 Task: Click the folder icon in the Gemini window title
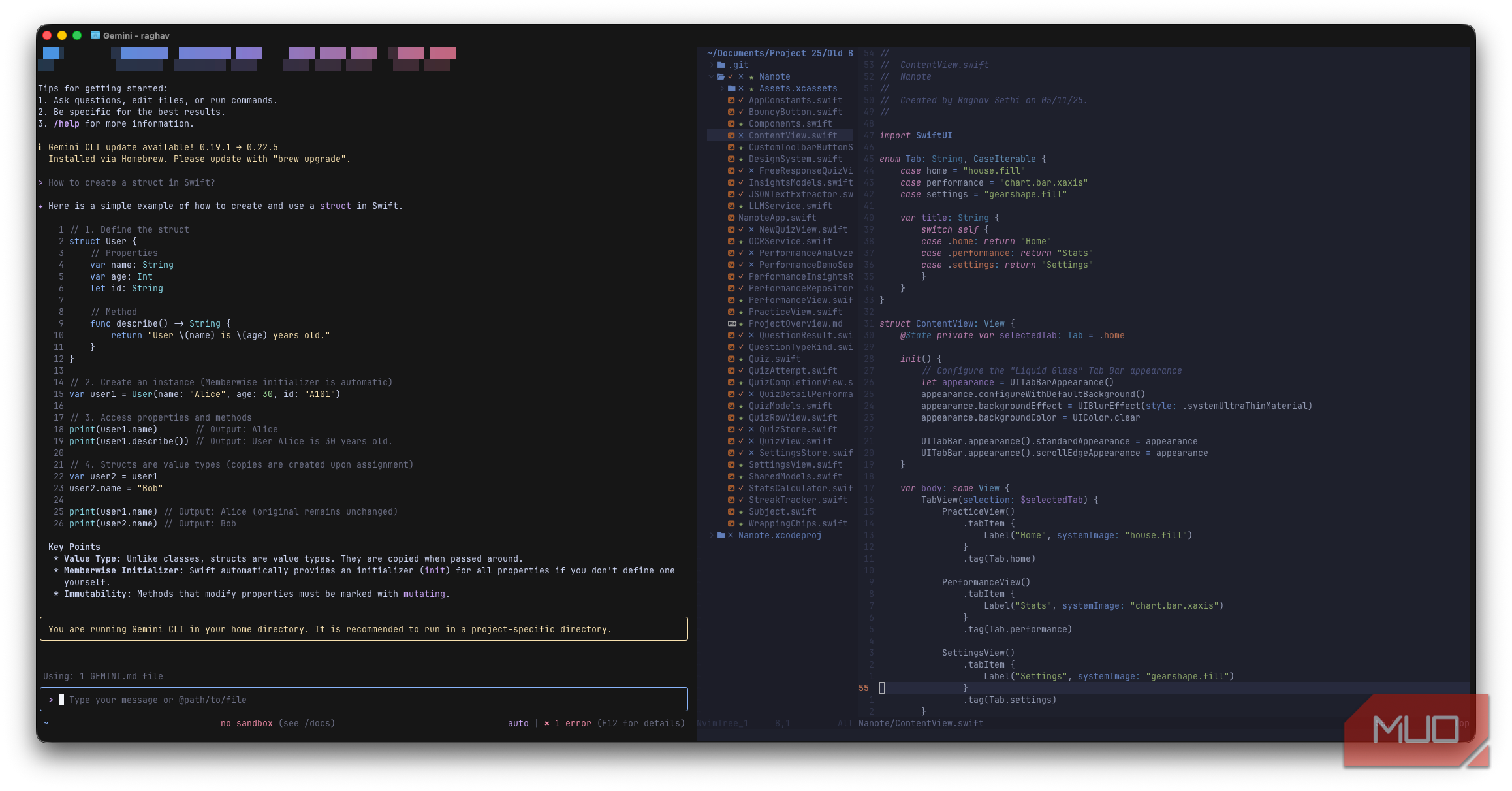click(95, 35)
